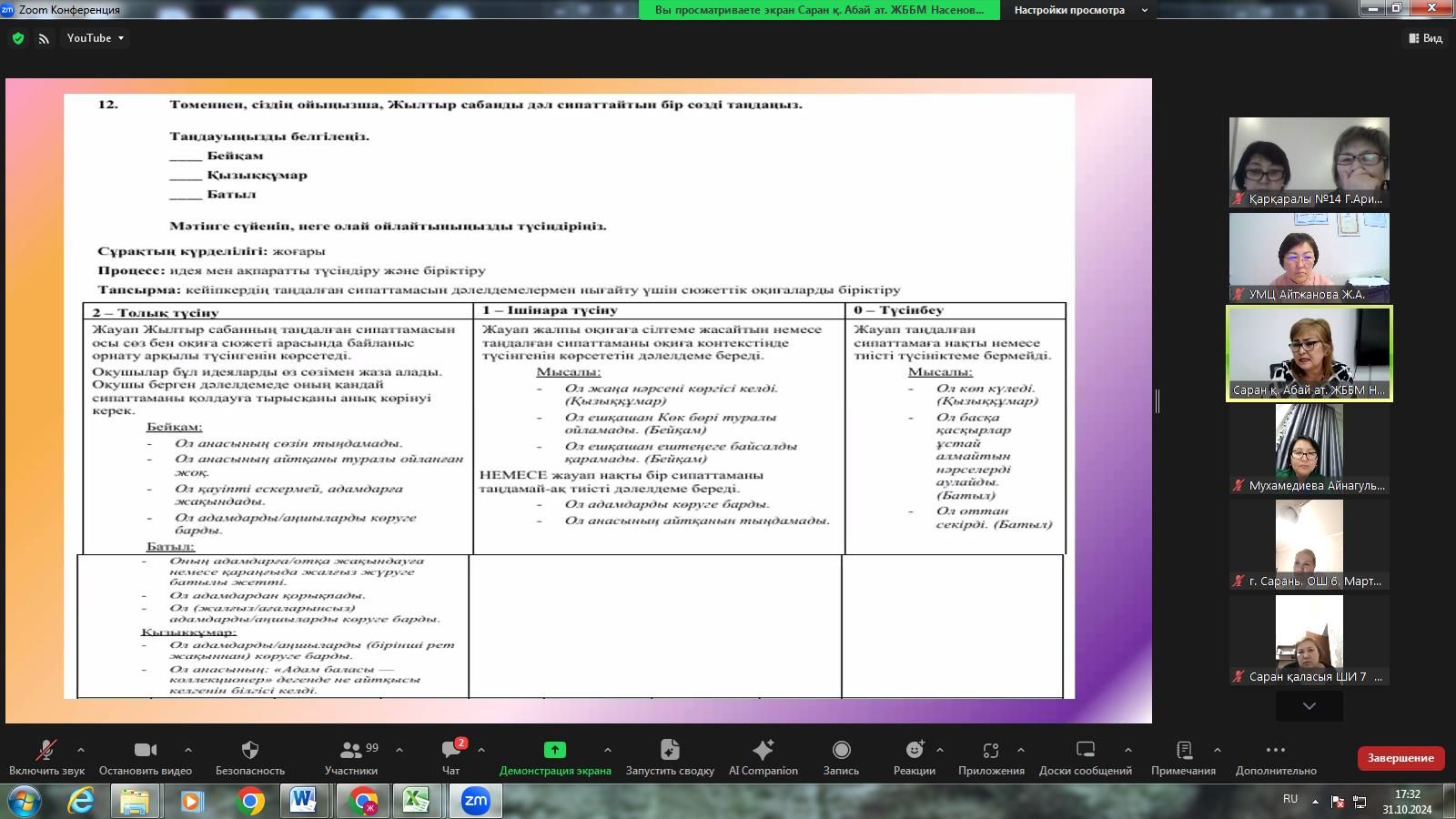The width and height of the screenshot is (1456, 819).
Task: Expand the YouTube streaming dropdown
Action: [x=96, y=38]
